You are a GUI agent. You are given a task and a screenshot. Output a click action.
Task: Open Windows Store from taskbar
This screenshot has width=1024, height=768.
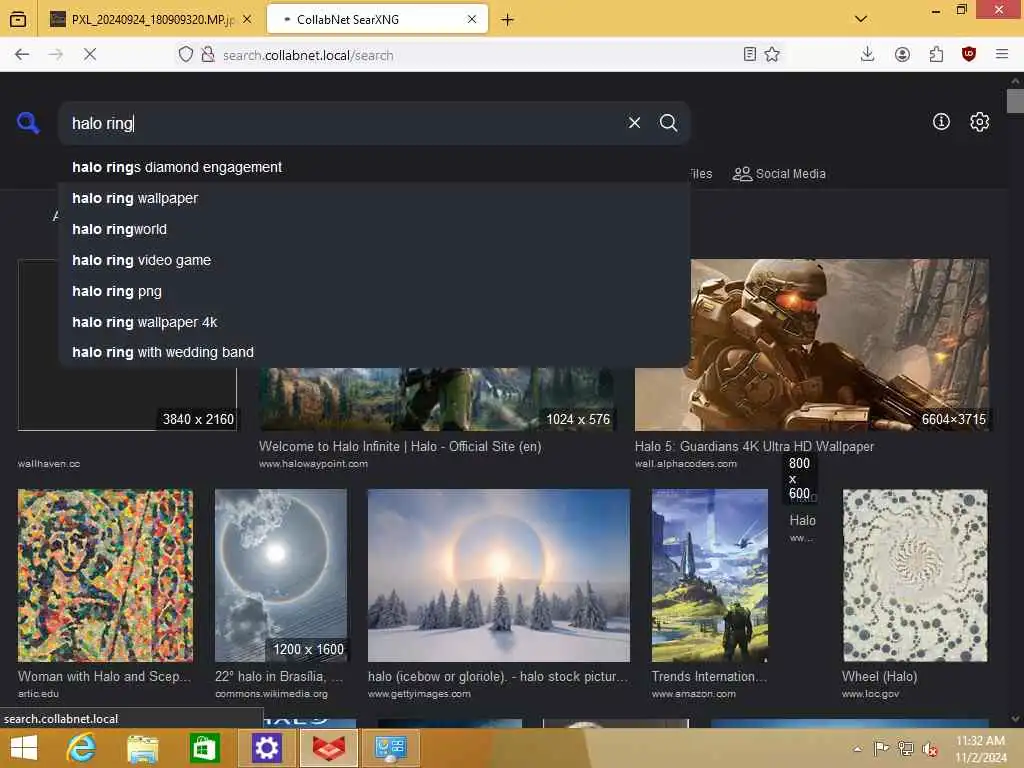coord(204,748)
